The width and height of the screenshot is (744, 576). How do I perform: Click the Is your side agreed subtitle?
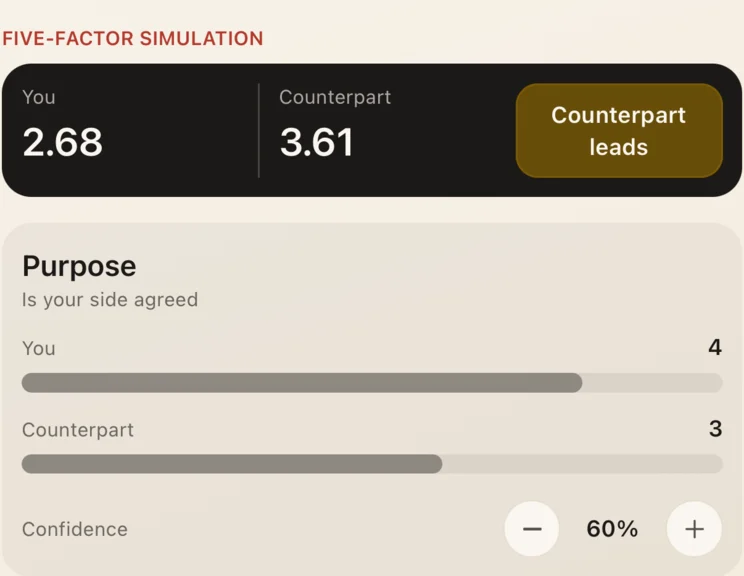(x=110, y=300)
